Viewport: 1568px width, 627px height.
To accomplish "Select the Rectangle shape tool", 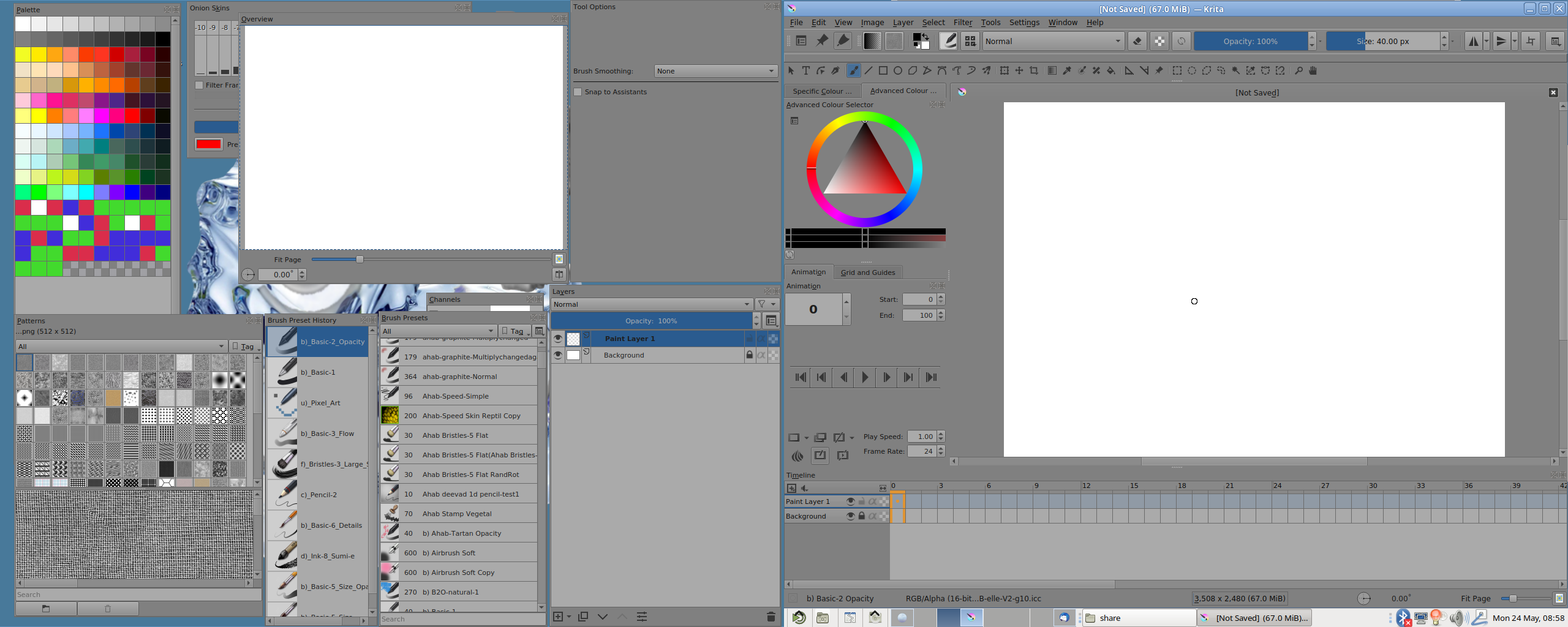I will click(883, 70).
